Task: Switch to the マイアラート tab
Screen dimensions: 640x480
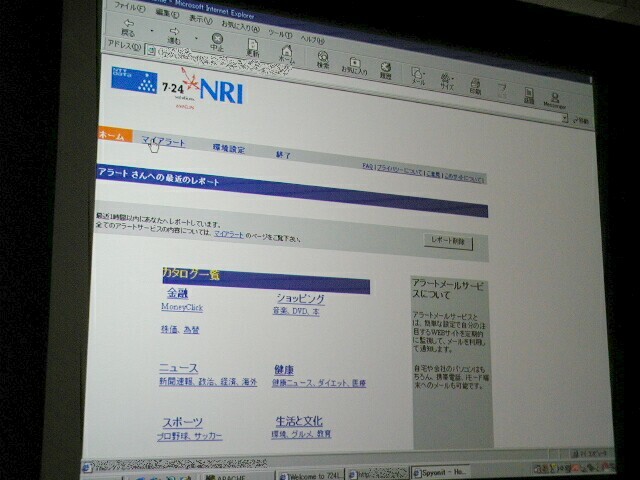Action: coord(164,143)
